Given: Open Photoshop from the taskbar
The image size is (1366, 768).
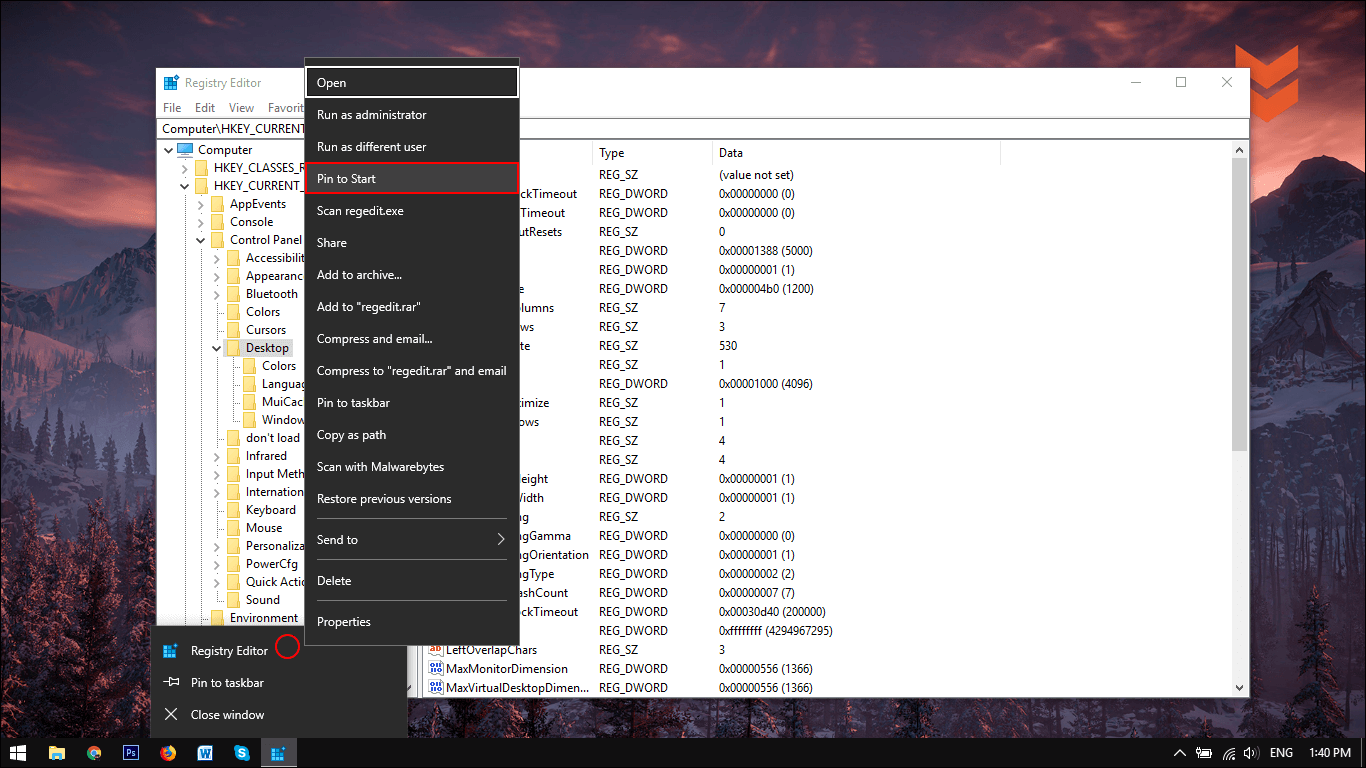Looking at the screenshot, I should pos(131,753).
